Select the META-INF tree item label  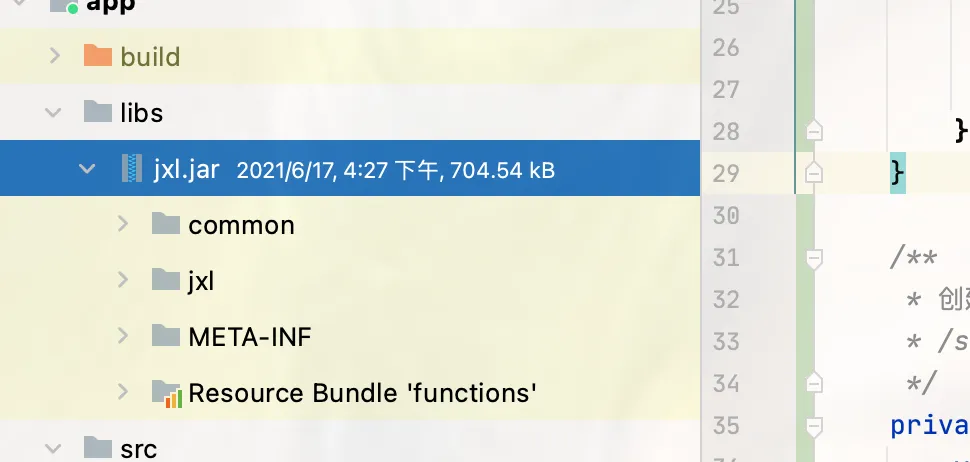pyautogui.click(x=250, y=337)
